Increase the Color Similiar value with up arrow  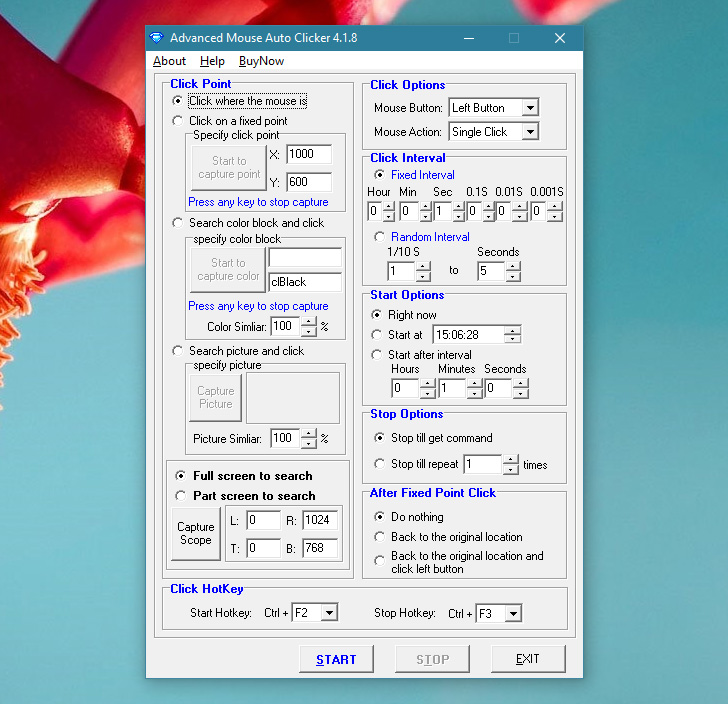pos(309,322)
